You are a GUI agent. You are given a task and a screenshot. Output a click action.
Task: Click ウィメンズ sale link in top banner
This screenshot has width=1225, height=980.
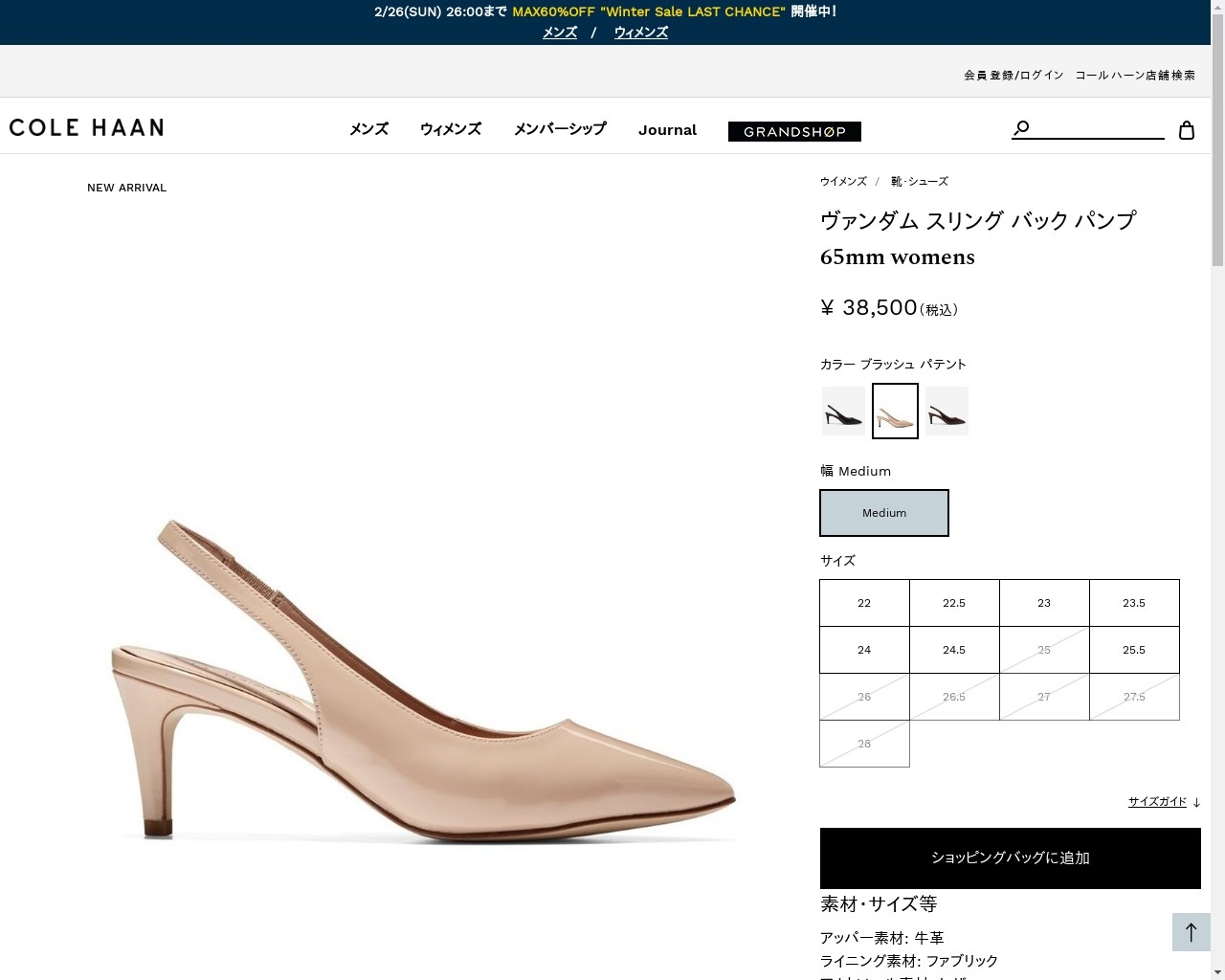pos(640,33)
